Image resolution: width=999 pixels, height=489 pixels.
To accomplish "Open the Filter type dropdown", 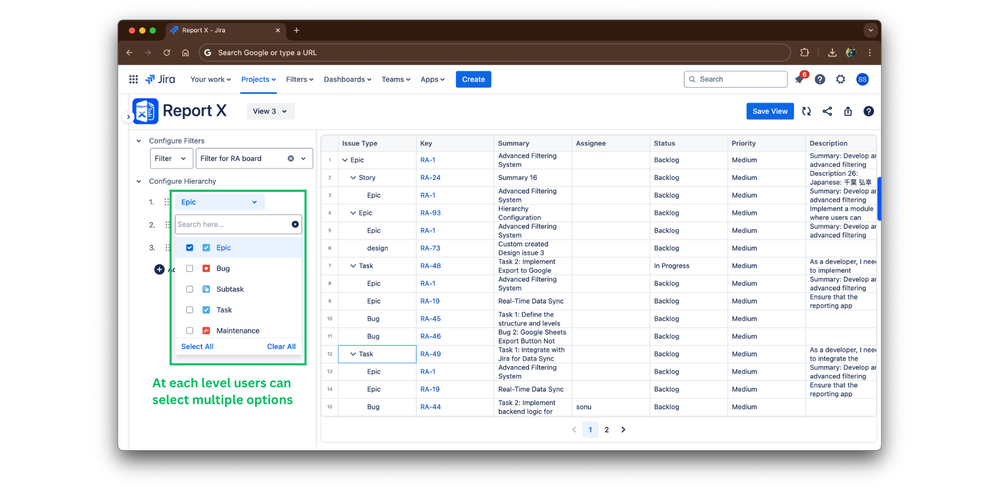I will click(x=171, y=159).
